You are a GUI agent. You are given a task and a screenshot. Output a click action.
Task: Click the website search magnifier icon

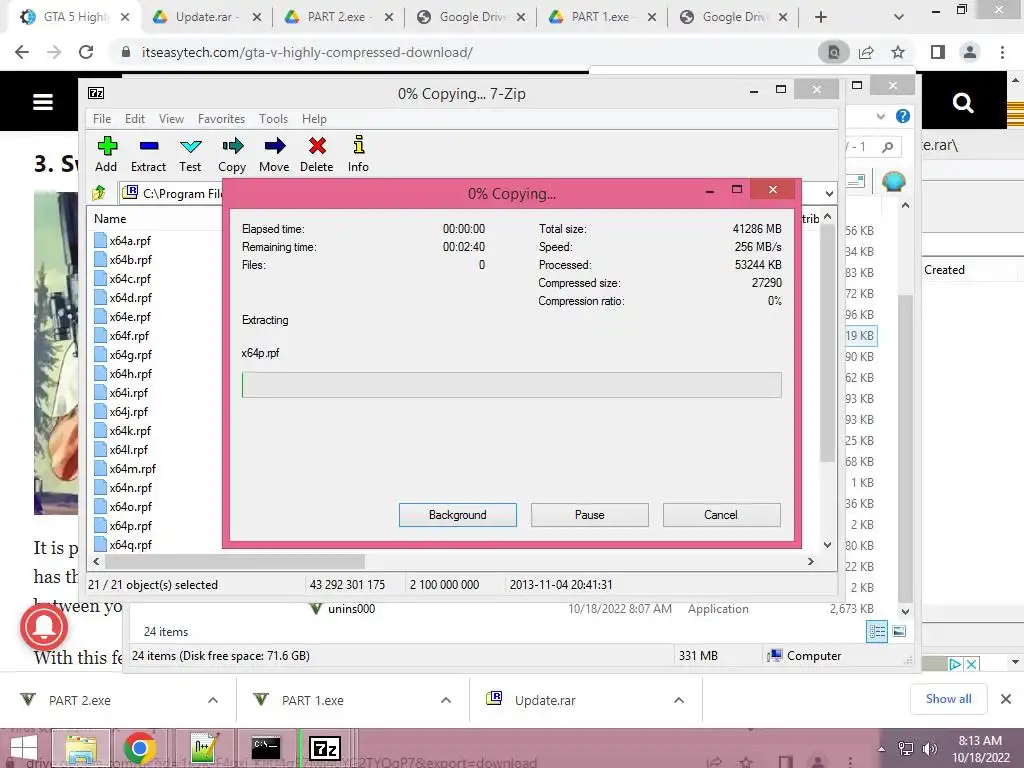[x=963, y=103]
